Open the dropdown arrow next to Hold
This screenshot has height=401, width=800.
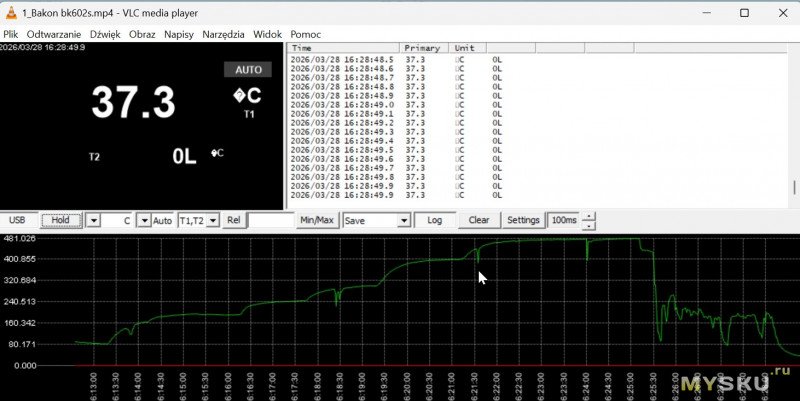tap(93, 220)
